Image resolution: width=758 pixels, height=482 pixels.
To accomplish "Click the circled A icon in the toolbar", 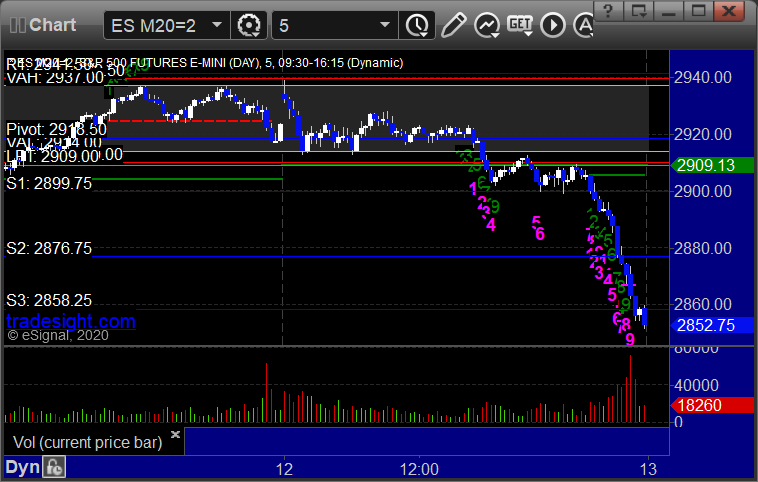I will pos(583,25).
